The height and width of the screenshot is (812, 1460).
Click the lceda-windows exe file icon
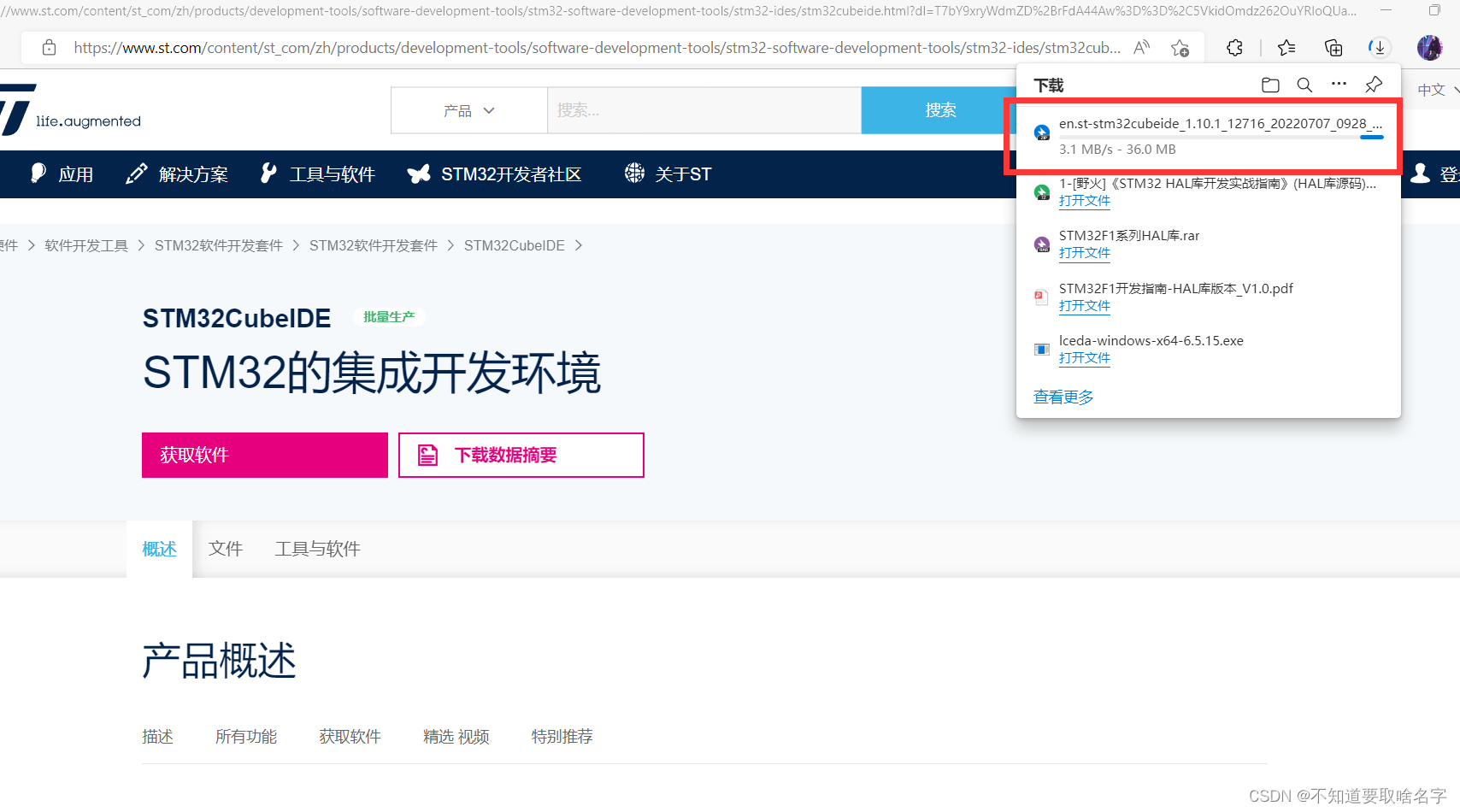1042,349
